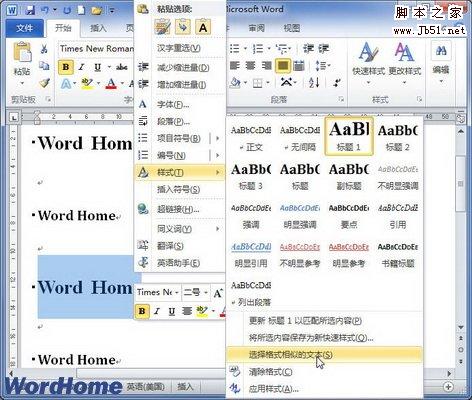472x400 pixels.
Task: Open the File tab (文件)
Action: point(24,28)
